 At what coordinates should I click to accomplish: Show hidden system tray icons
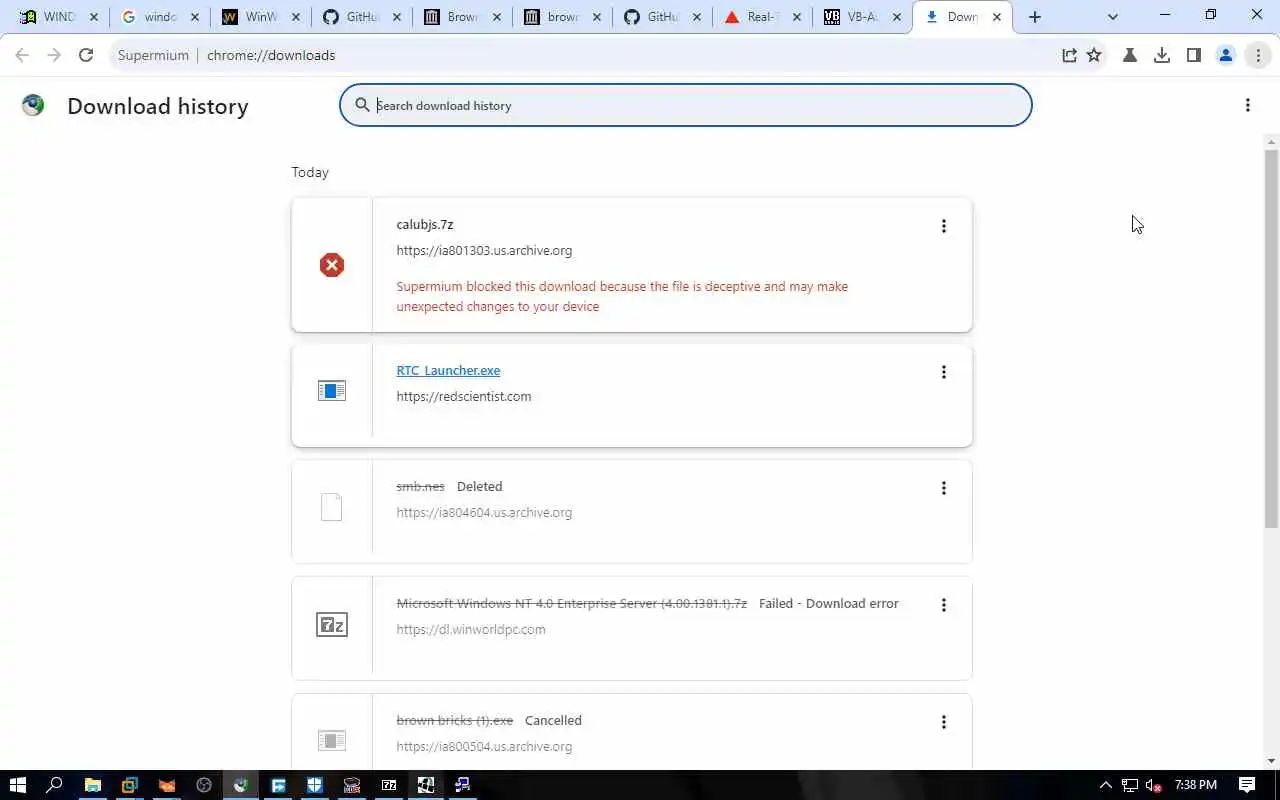1105,785
